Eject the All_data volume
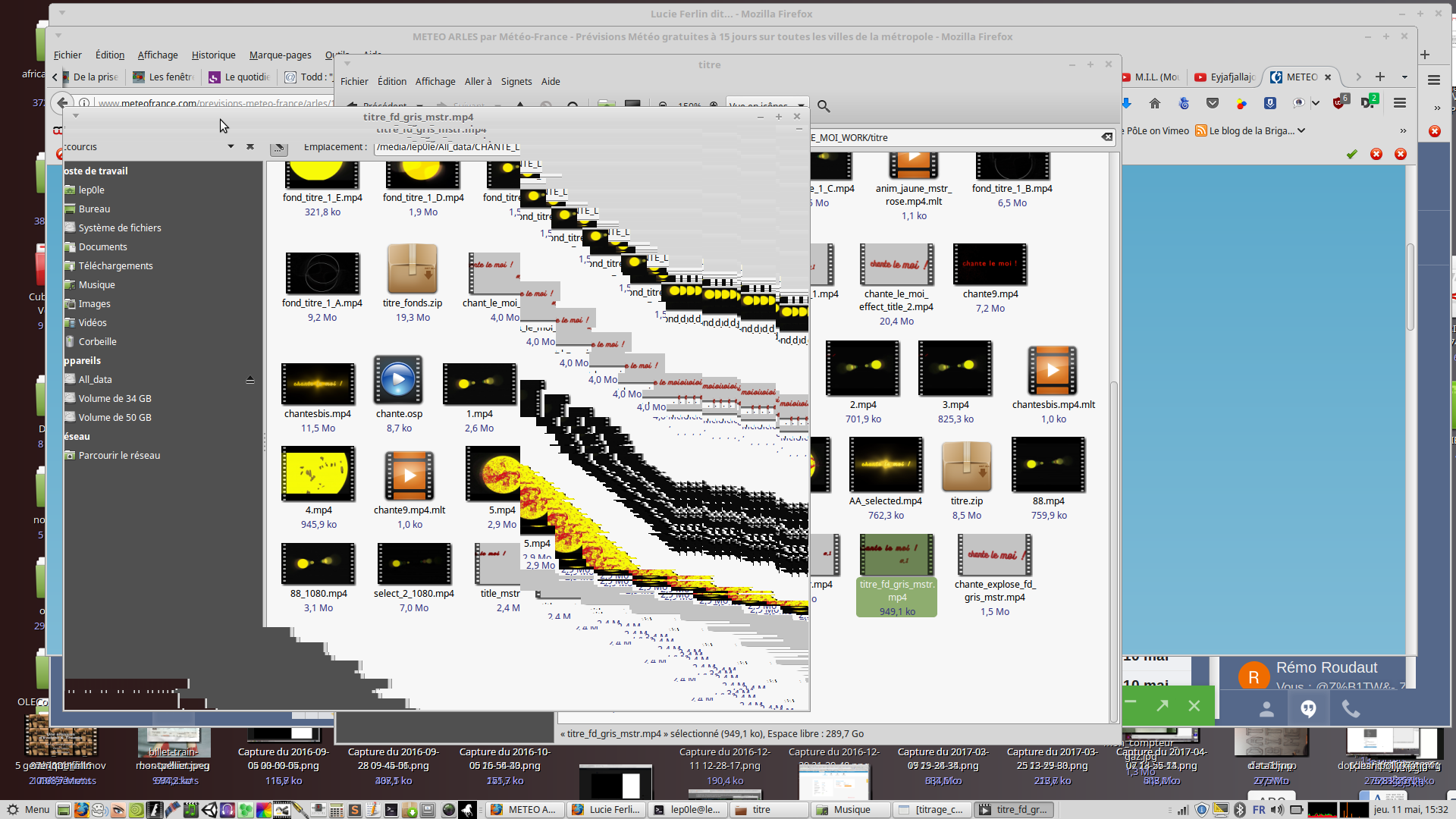 coord(250,380)
